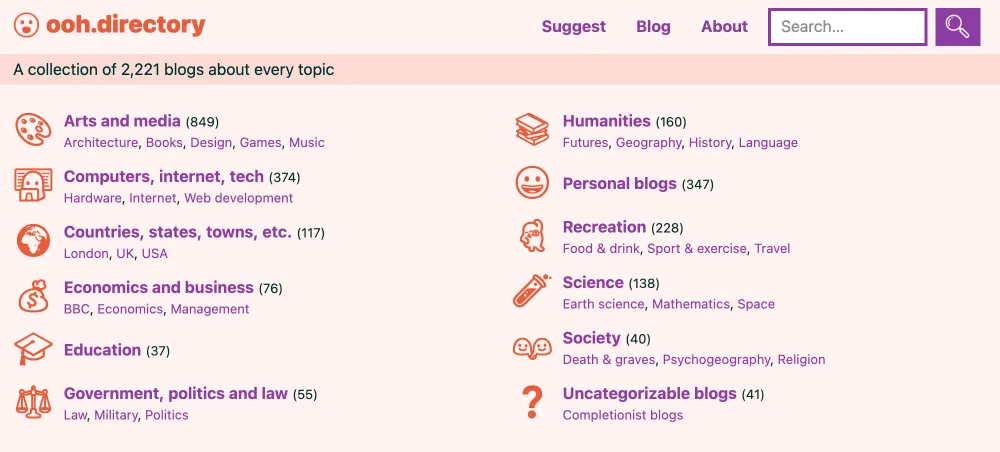Open the Web development subcategory
The width and height of the screenshot is (1000, 452).
239,198
